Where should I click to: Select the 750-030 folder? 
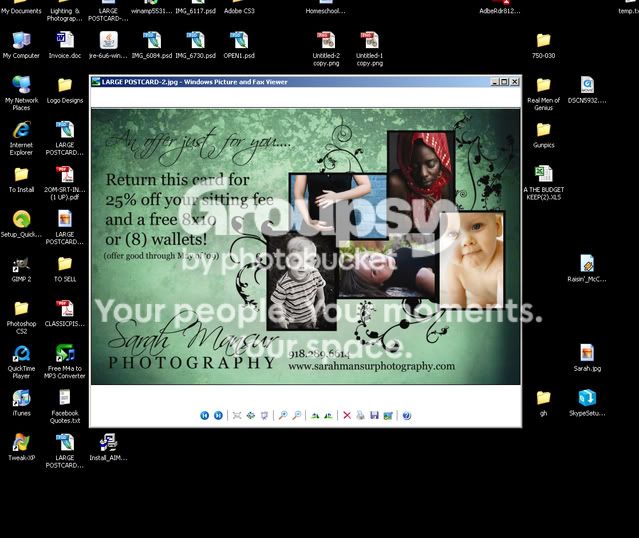click(x=543, y=45)
